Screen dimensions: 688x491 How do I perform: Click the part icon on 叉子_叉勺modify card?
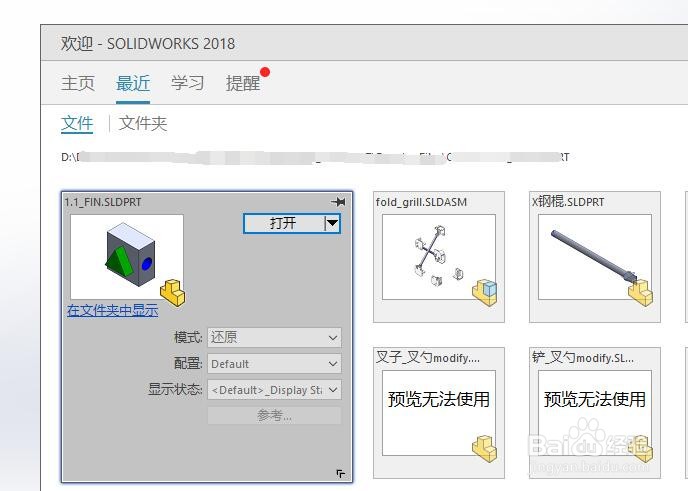[485, 448]
